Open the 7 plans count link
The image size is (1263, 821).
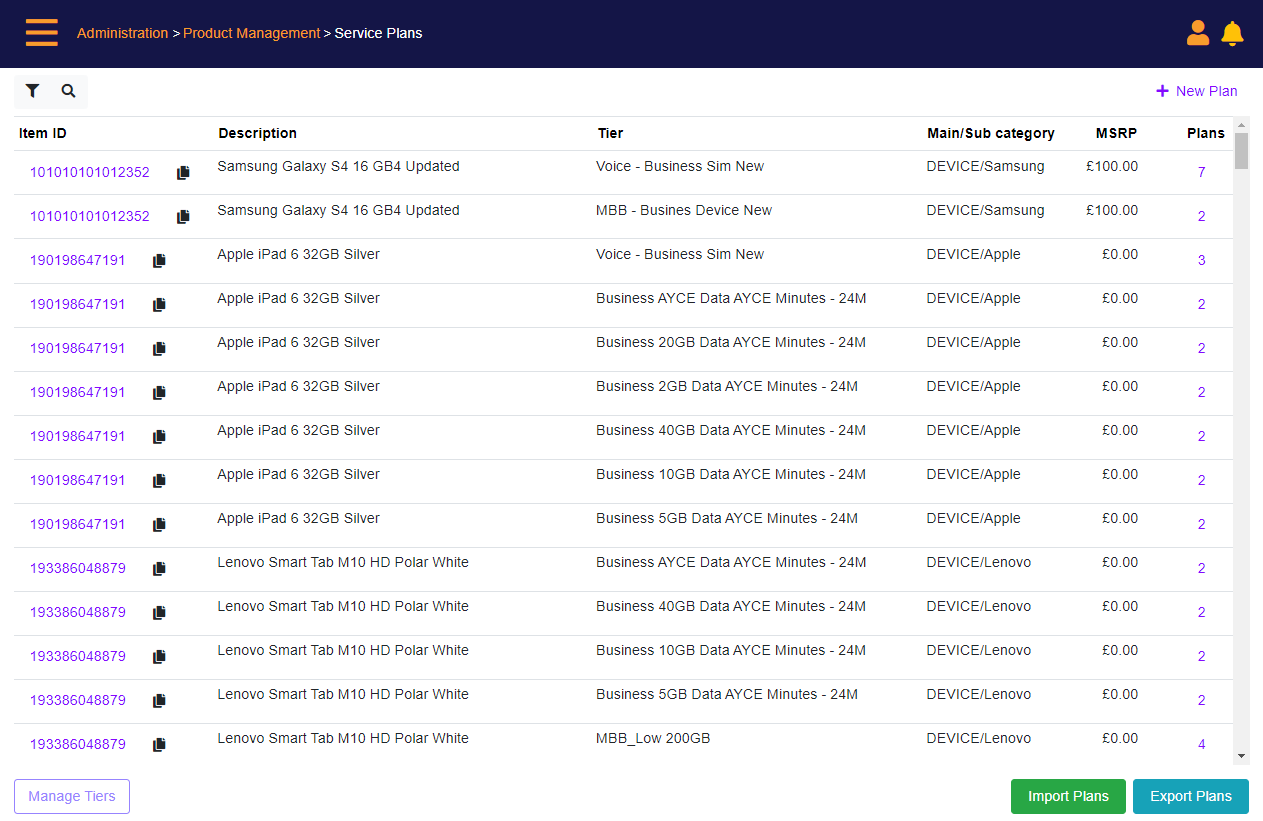(x=1202, y=173)
